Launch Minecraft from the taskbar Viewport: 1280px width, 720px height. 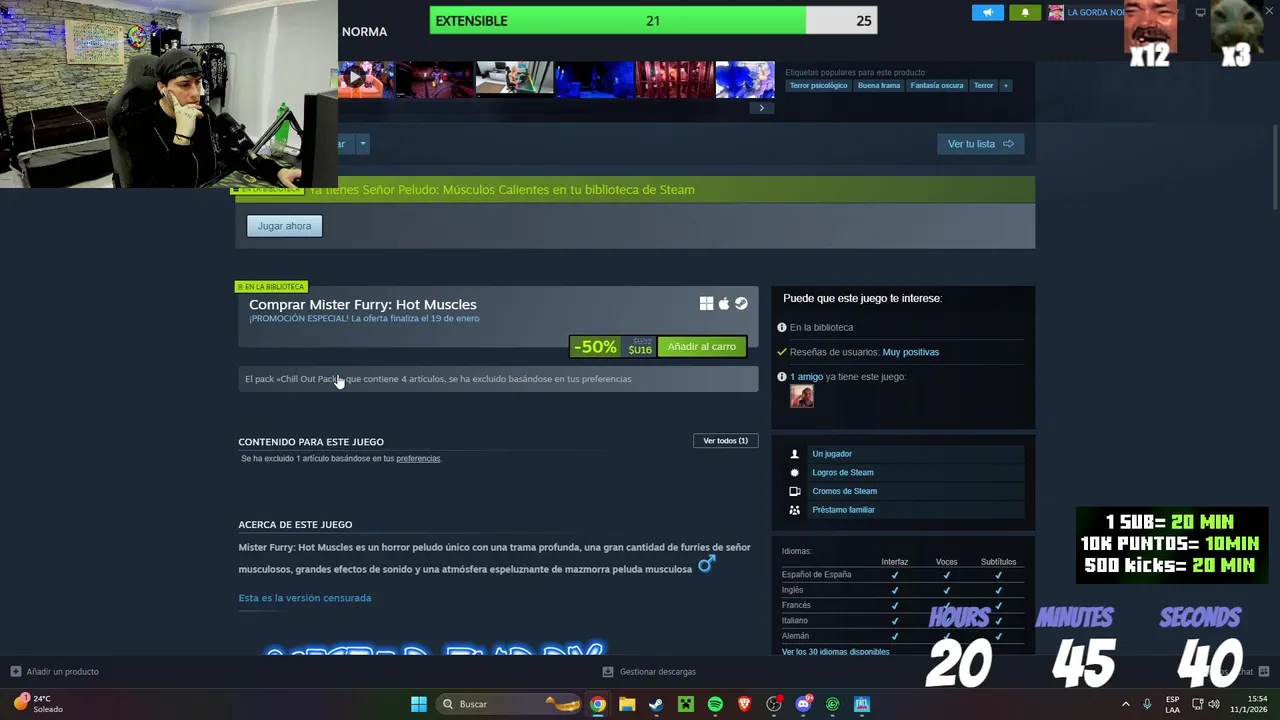pos(686,704)
